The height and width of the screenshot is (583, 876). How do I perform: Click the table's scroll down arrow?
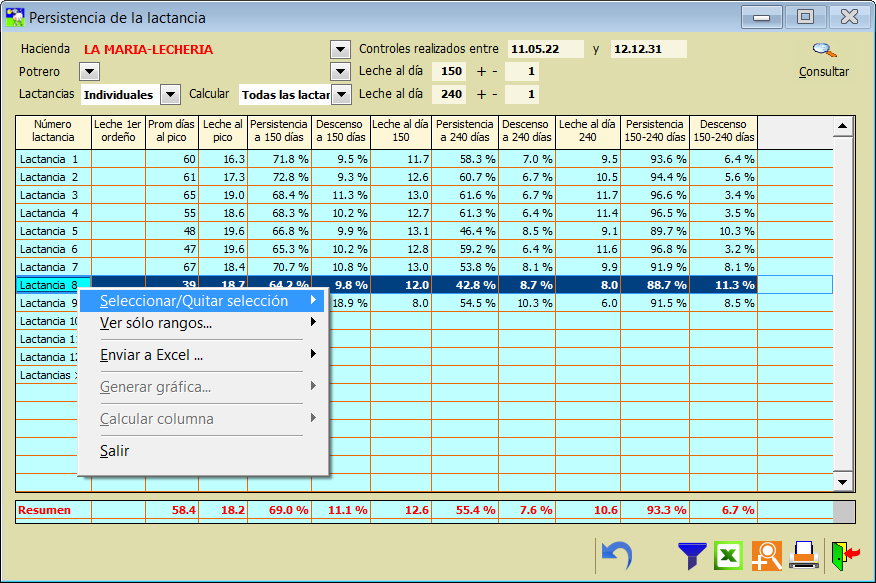pyautogui.click(x=842, y=482)
